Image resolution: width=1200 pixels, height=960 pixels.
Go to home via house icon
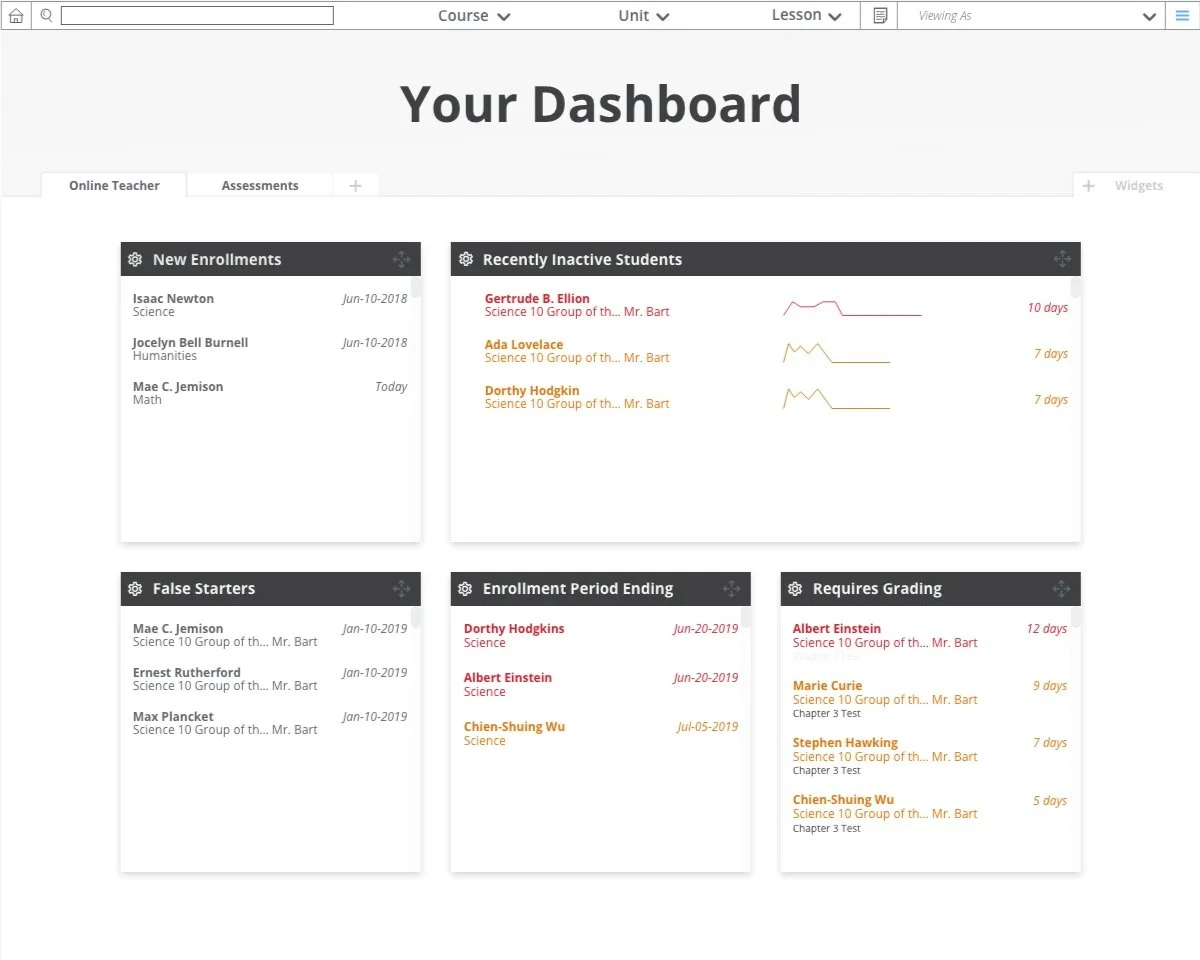tap(16, 16)
